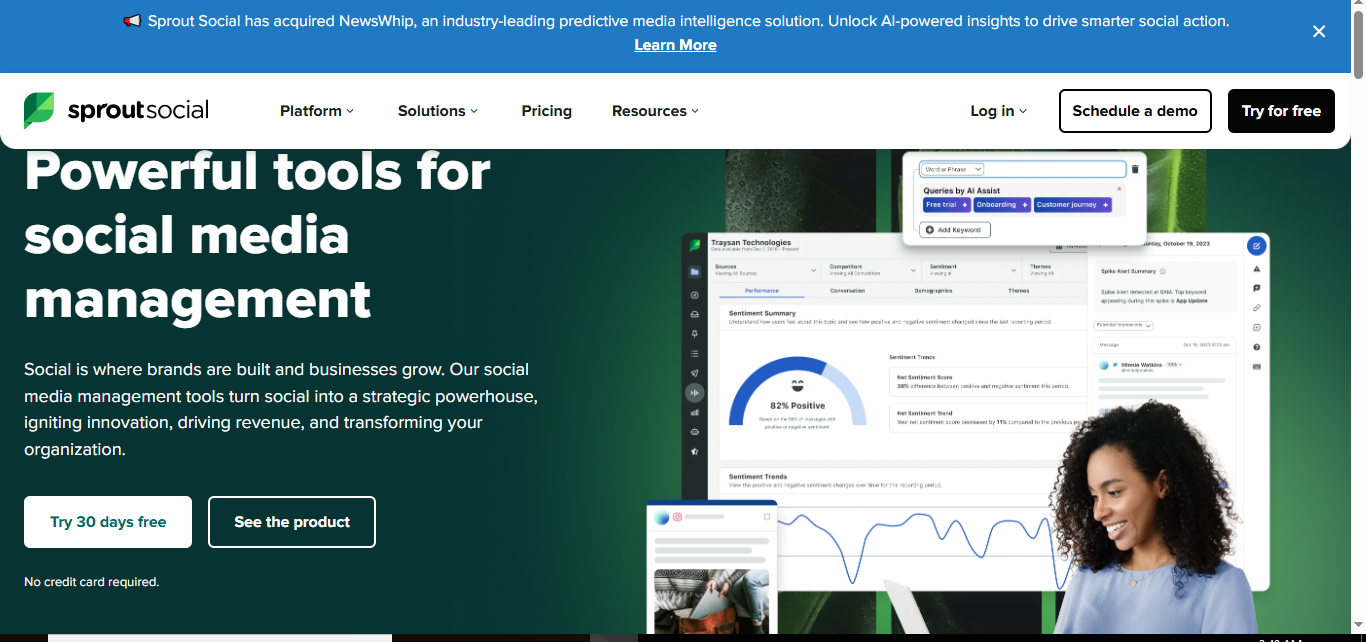Click the megaphone icon in announcement banner
The image size is (1366, 642).
pyautogui.click(x=132, y=21)
